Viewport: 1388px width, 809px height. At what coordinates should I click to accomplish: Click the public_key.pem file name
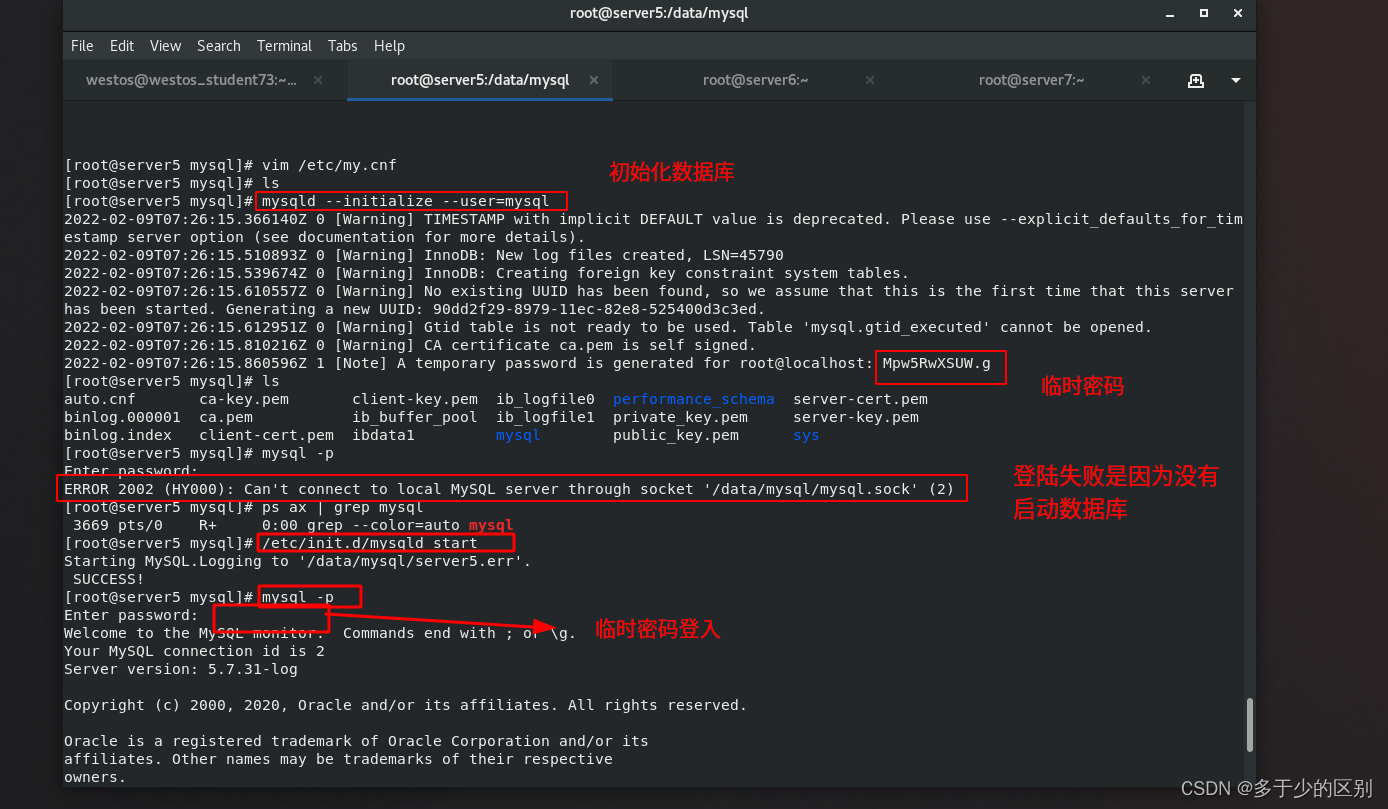pos(676,435)
